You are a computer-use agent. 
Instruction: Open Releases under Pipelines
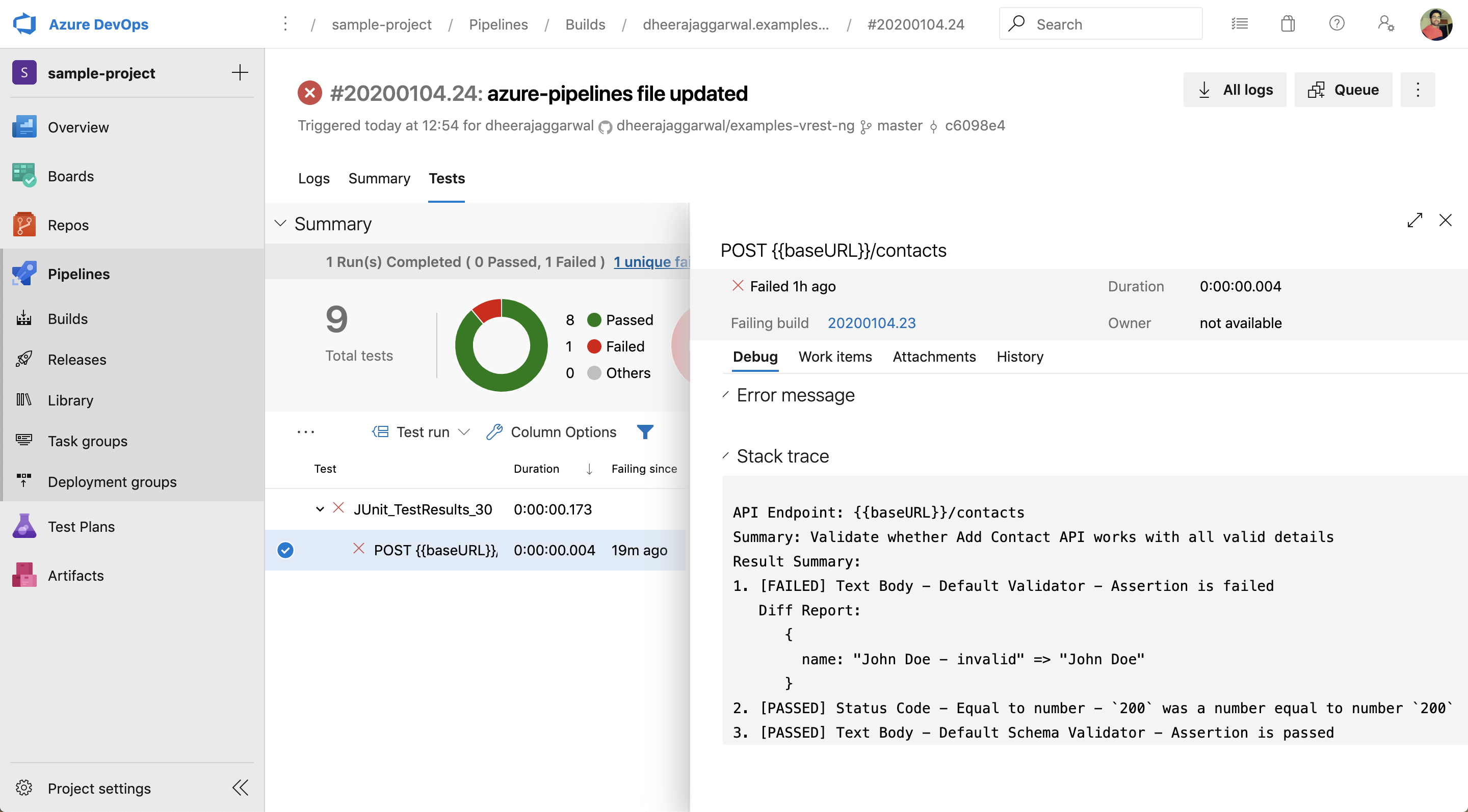point(132,359)
